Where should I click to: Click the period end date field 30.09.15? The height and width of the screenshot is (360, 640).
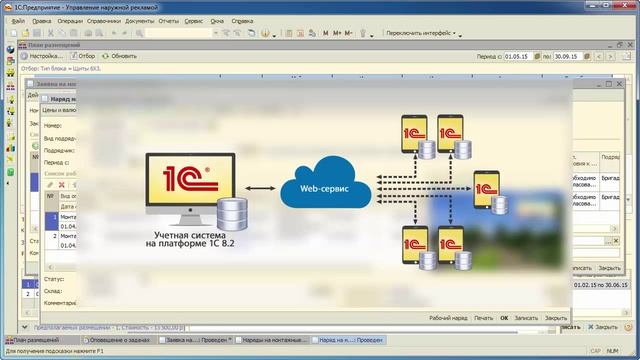point(568,56)
